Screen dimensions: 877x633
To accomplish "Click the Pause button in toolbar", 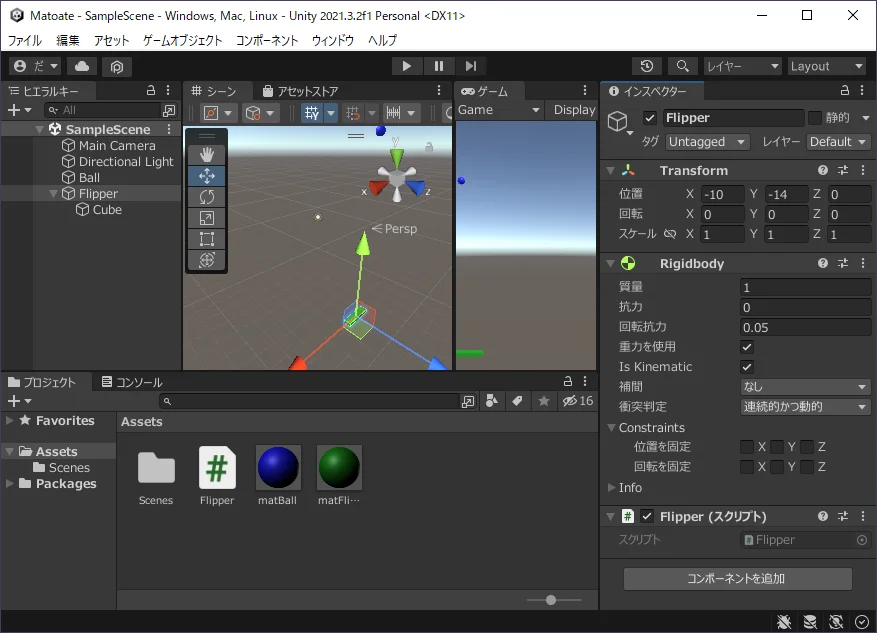I will click(438, 66).
